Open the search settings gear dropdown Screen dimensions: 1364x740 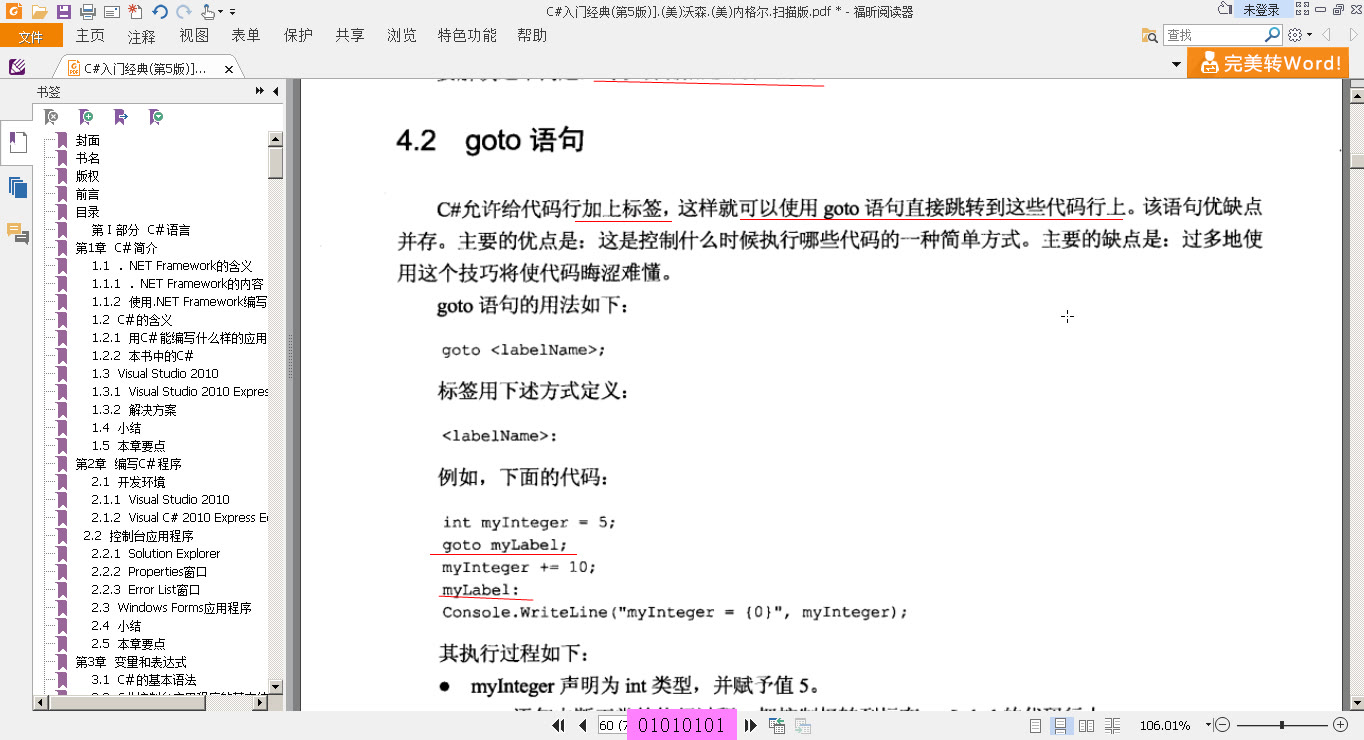[x=1299, y=35]
